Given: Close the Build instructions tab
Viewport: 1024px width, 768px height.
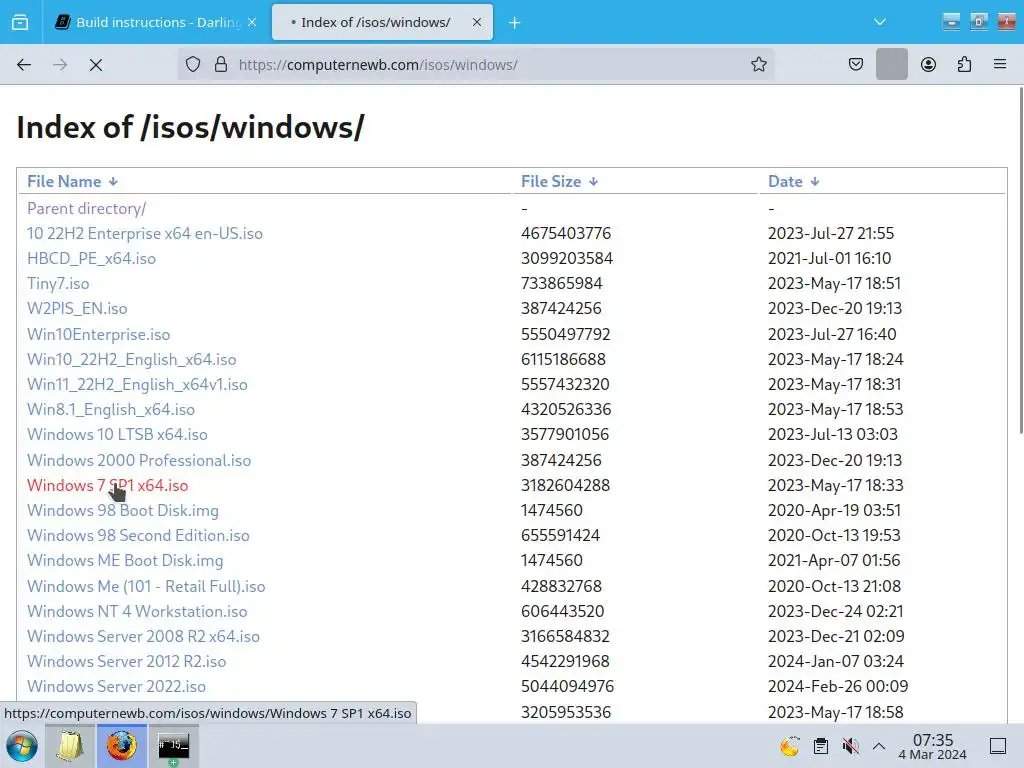Looking at the screenshot, I should pyautogui.click(x=252, y=22).
